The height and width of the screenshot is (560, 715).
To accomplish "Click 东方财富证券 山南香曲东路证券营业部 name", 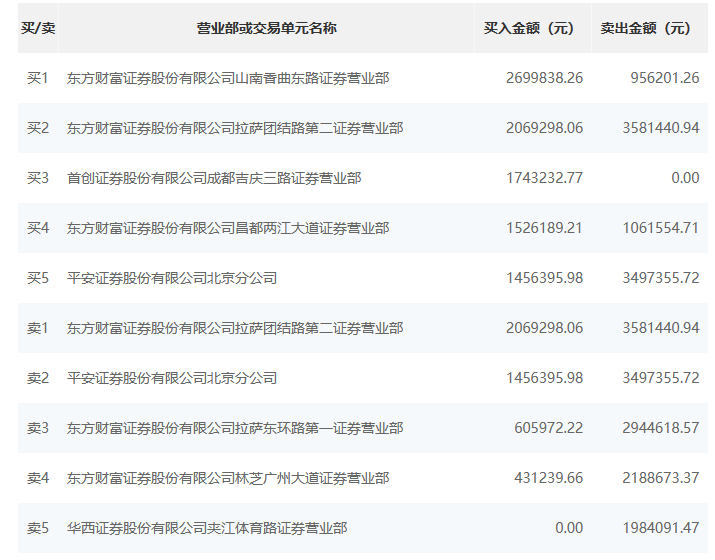I will pos(228,78).
